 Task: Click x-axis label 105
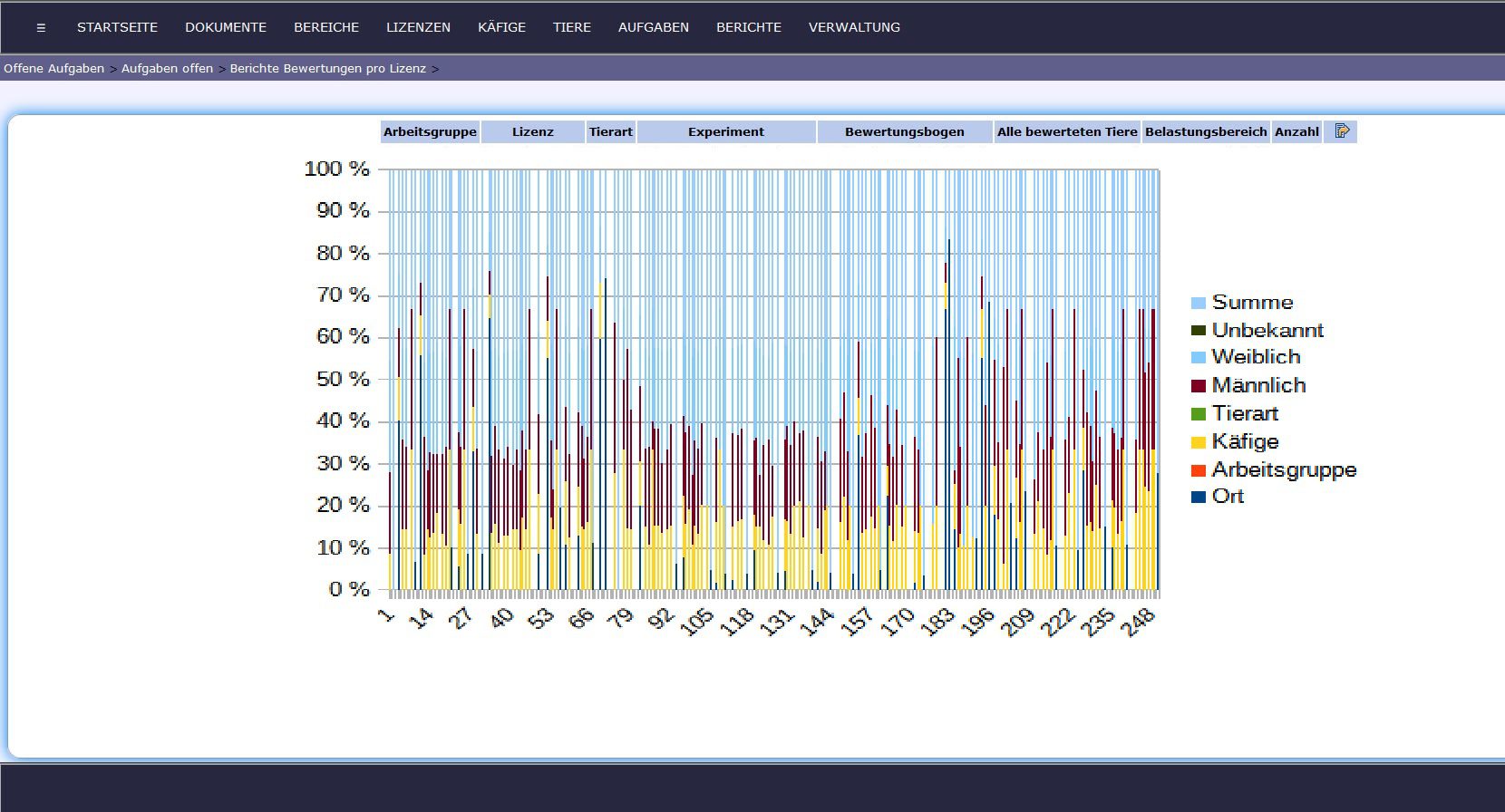tap(696, 622)
